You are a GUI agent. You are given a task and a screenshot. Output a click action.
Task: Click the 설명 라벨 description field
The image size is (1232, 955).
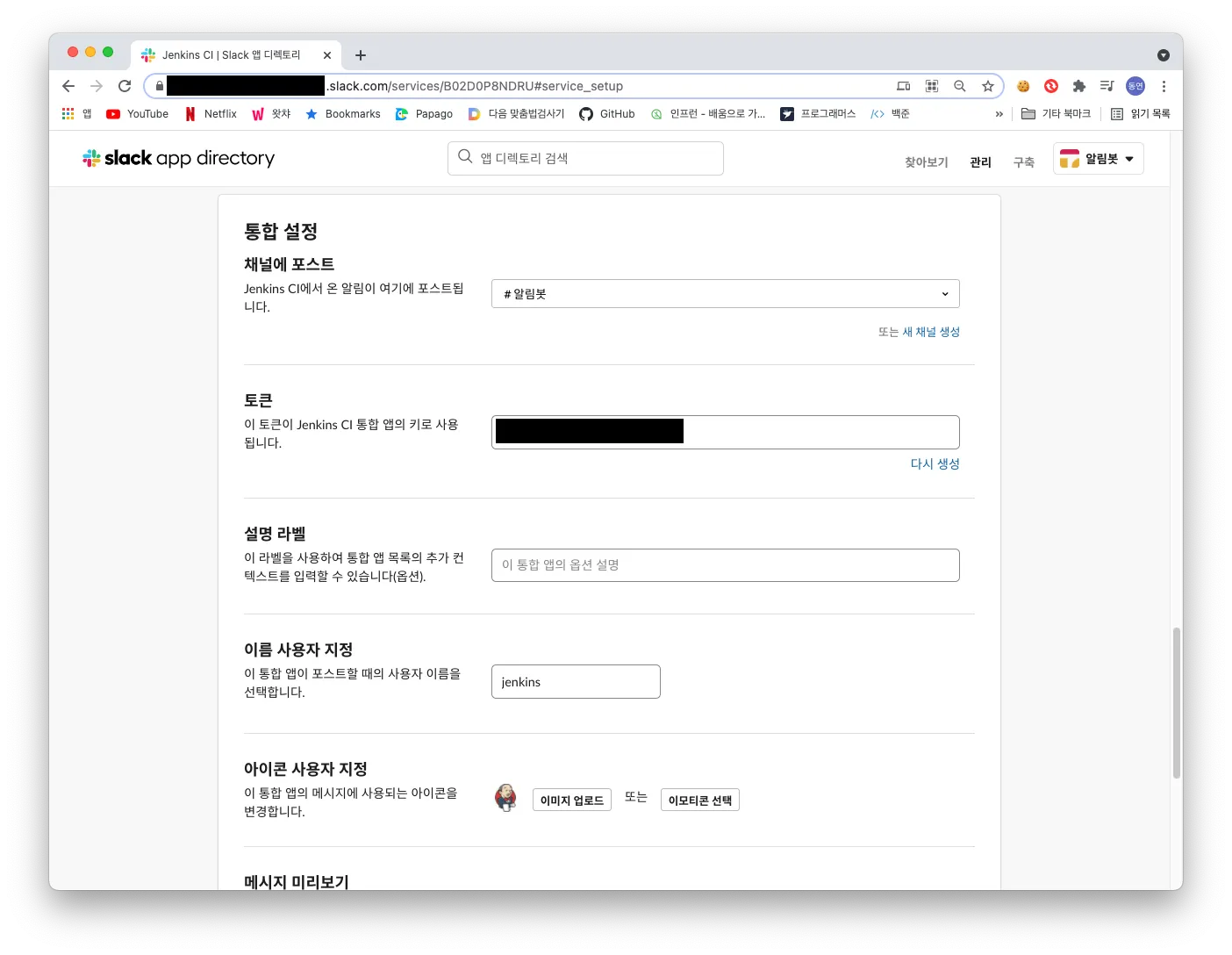coord(725,565)
